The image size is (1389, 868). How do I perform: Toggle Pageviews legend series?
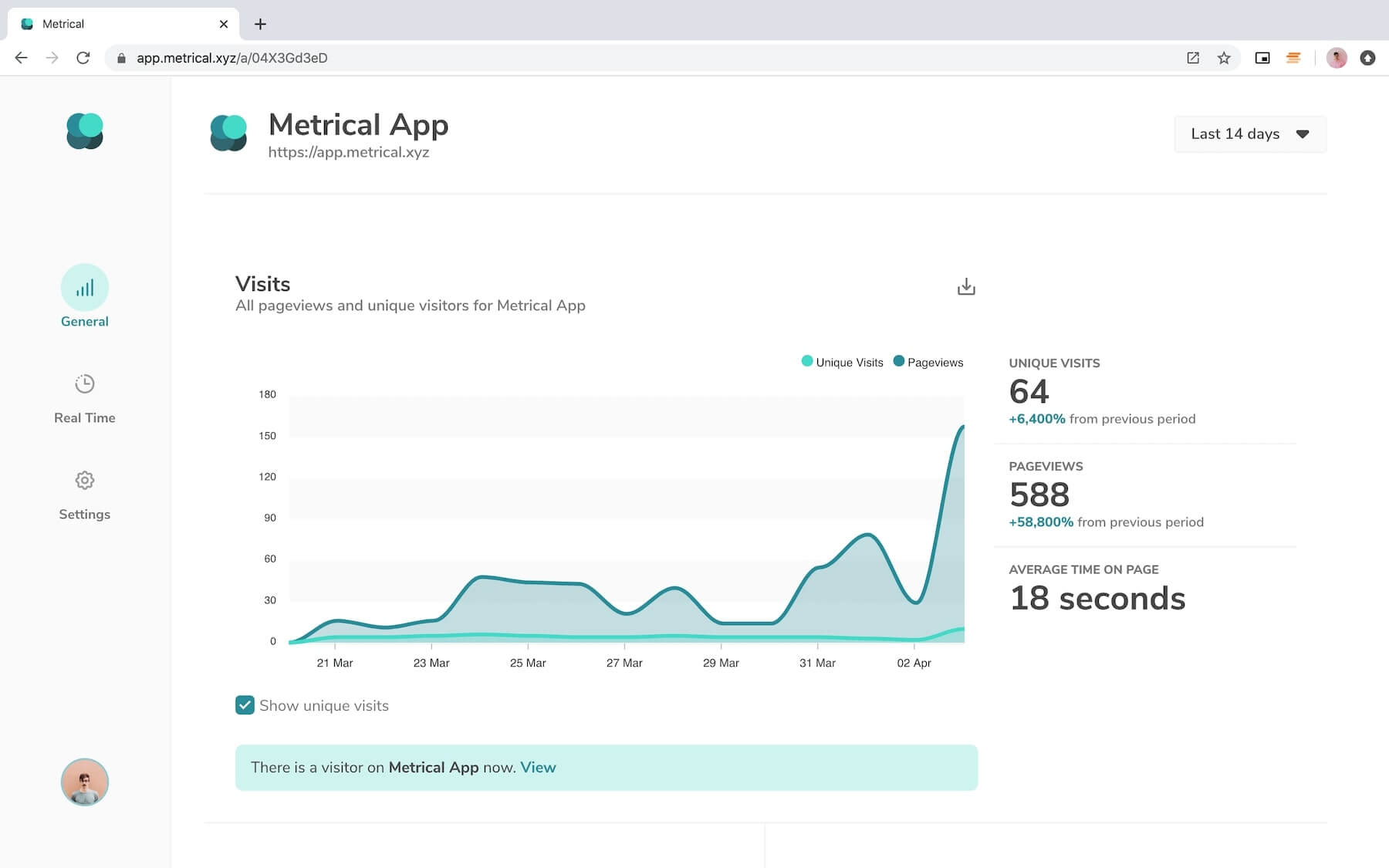point(928,362)
